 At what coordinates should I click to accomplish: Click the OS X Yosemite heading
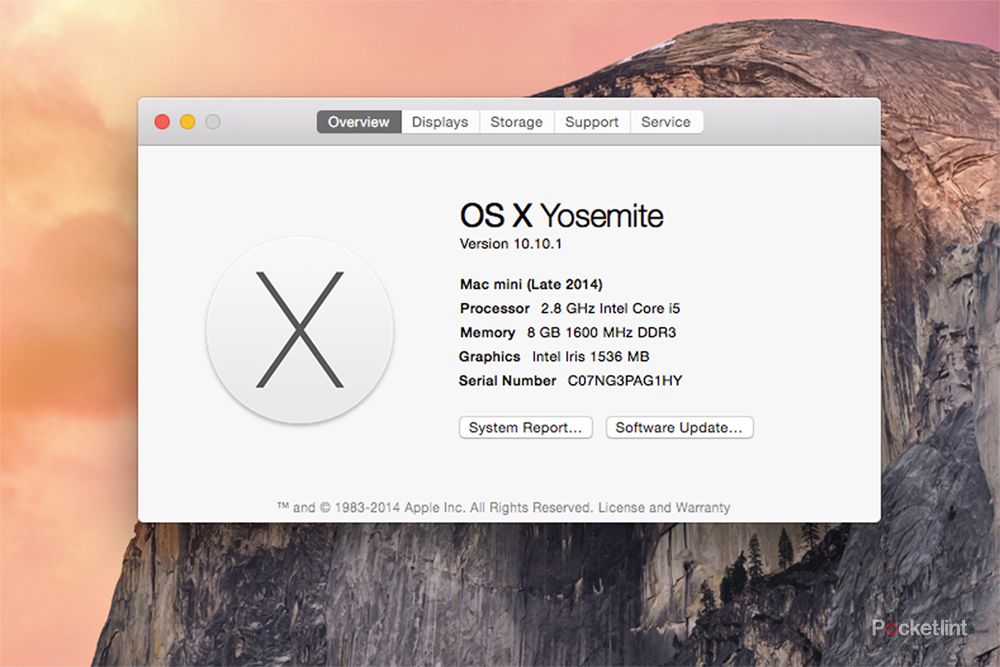tap(562, 216)
